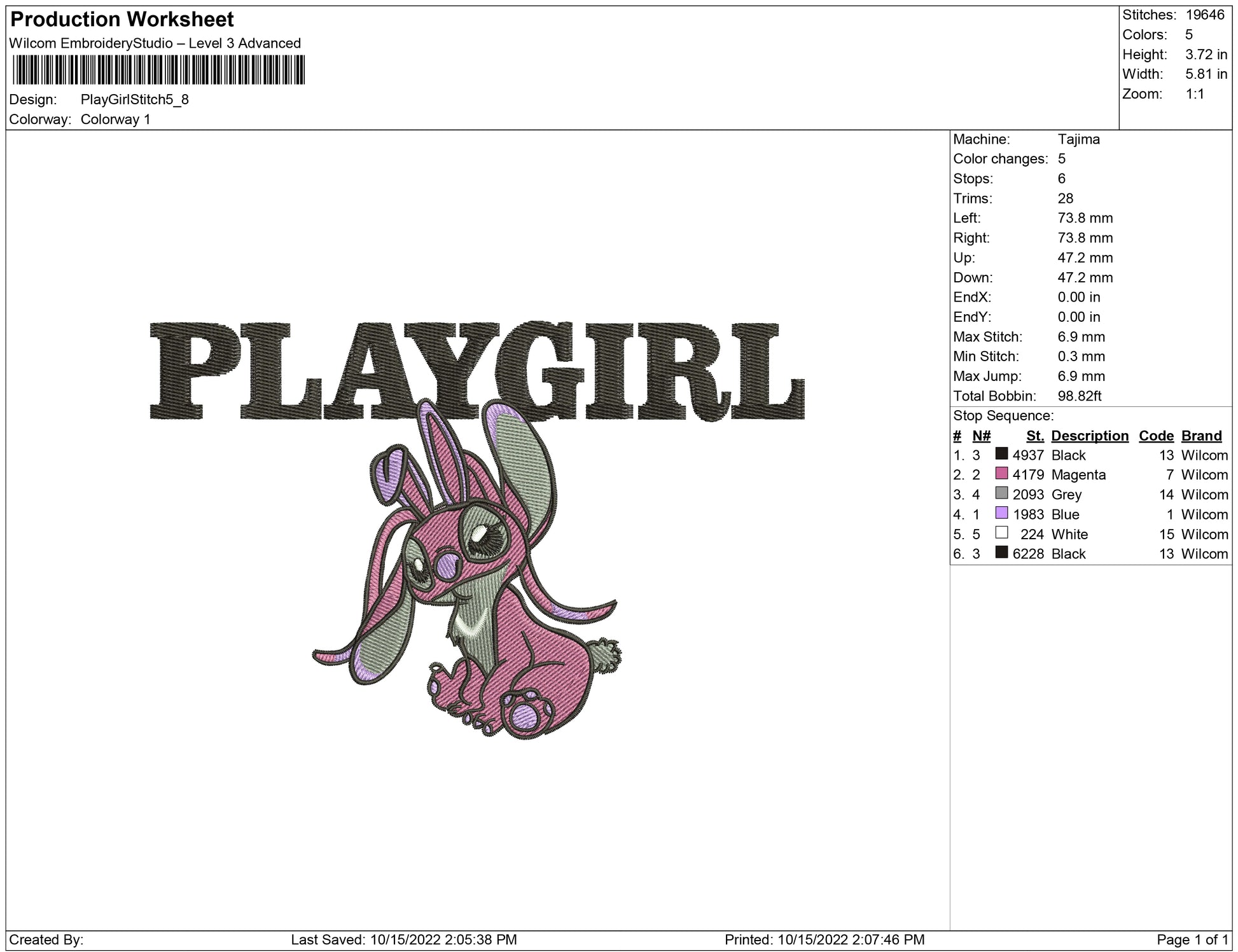Select the Magenta thread color swatch
1238x952 pixels.
[x=1001, y=474]
